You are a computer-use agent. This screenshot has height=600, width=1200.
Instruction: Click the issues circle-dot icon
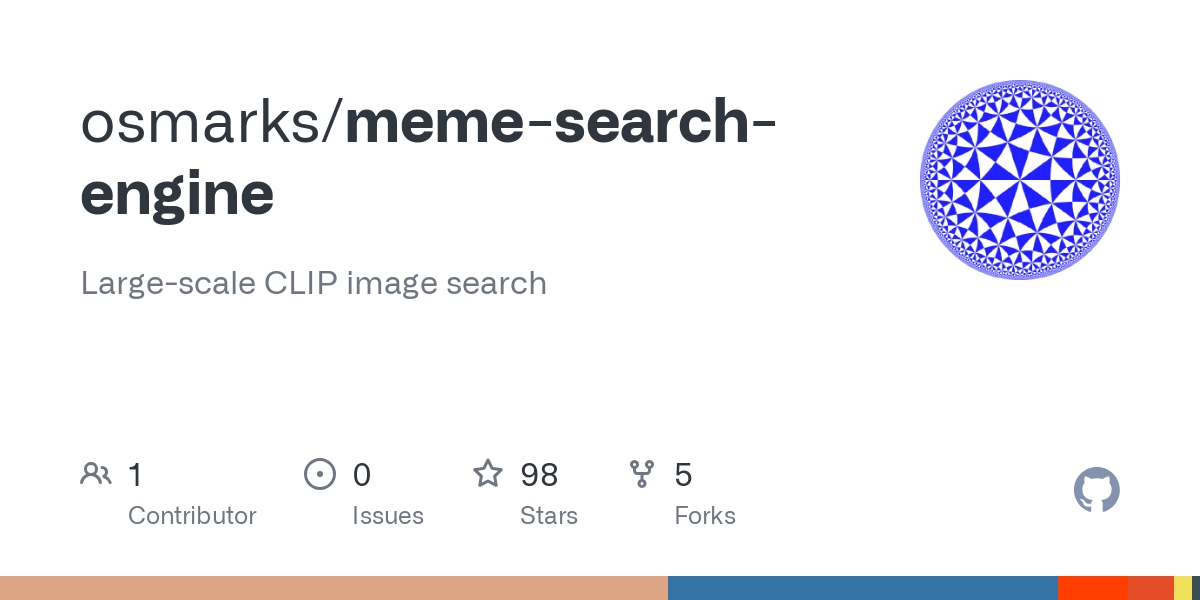click(320, 474)
